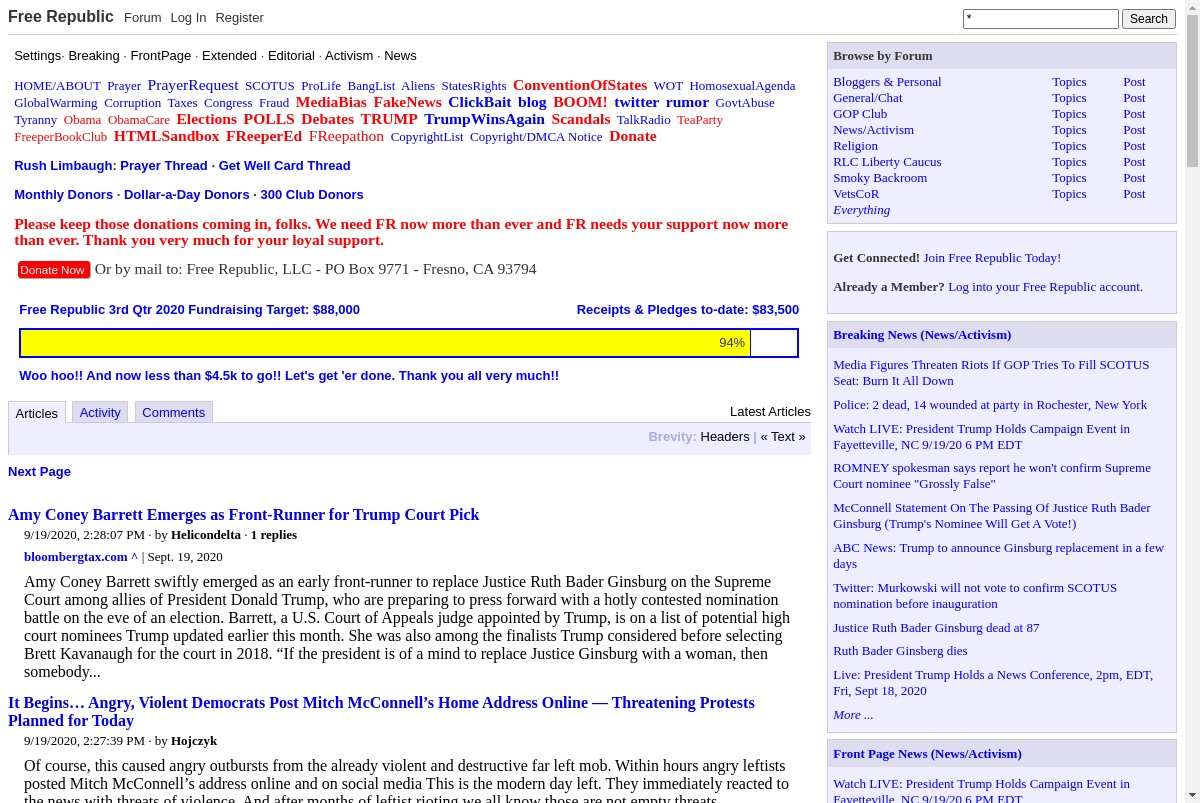
Task: Open poster Helicondelta's profile
Action: point(206,535)
